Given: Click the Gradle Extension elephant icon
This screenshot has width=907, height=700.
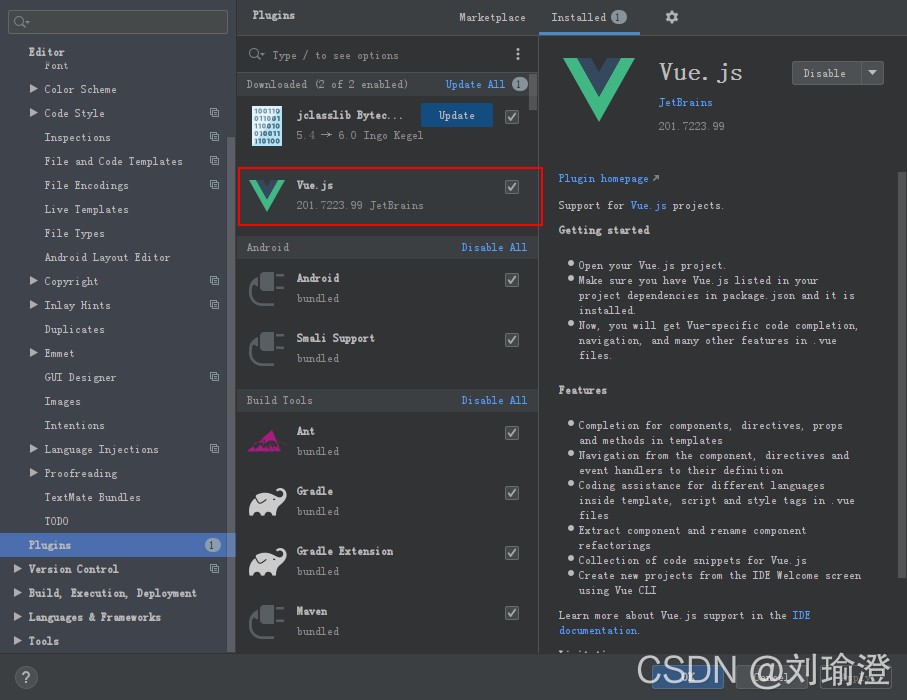Looking at the screenshot, I should pos(267,562).
